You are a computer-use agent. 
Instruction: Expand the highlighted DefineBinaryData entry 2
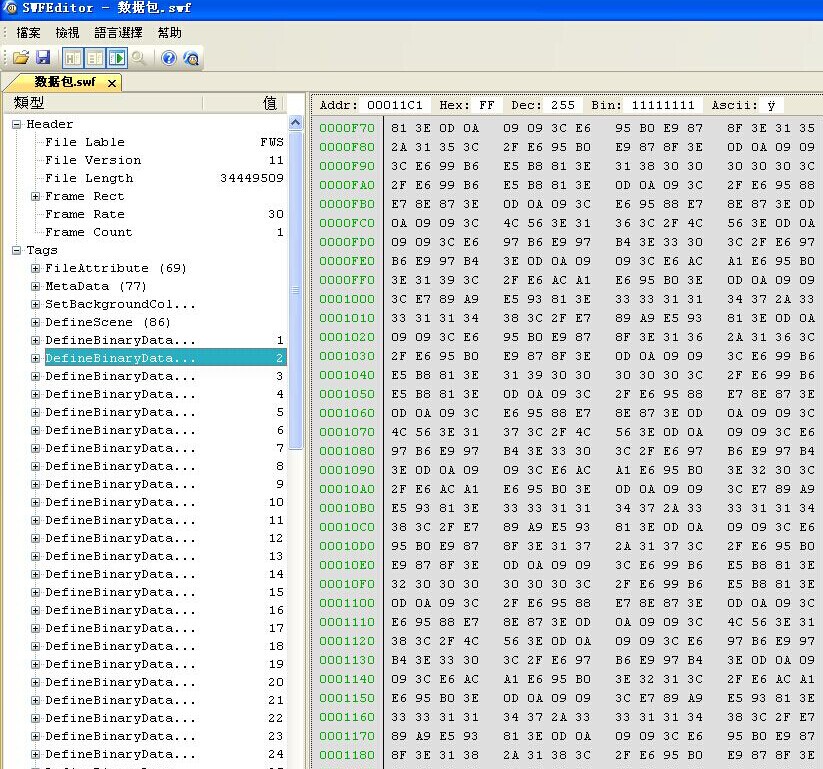(35, 358)
